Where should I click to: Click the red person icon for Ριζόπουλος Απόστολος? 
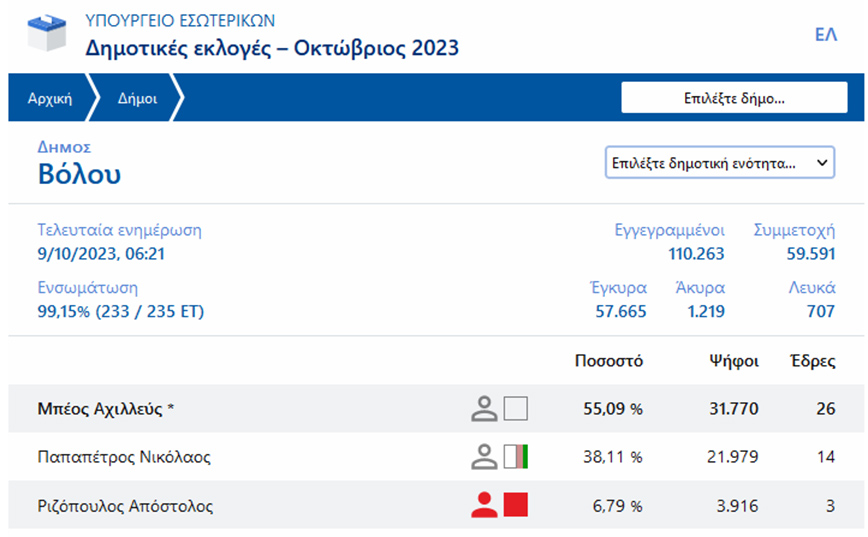[x=485, y=506]
